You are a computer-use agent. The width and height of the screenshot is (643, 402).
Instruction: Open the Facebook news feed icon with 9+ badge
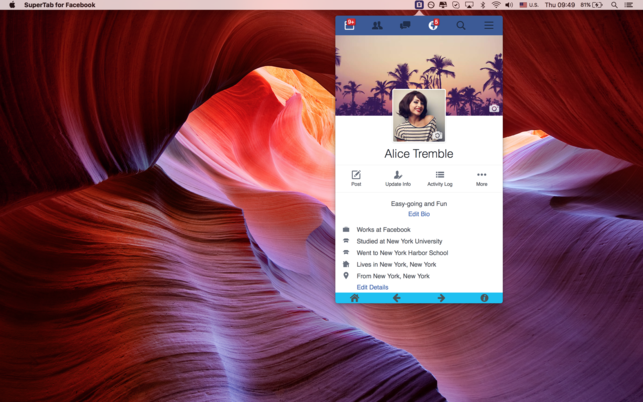pyautogui.click(x=349, y=25)
